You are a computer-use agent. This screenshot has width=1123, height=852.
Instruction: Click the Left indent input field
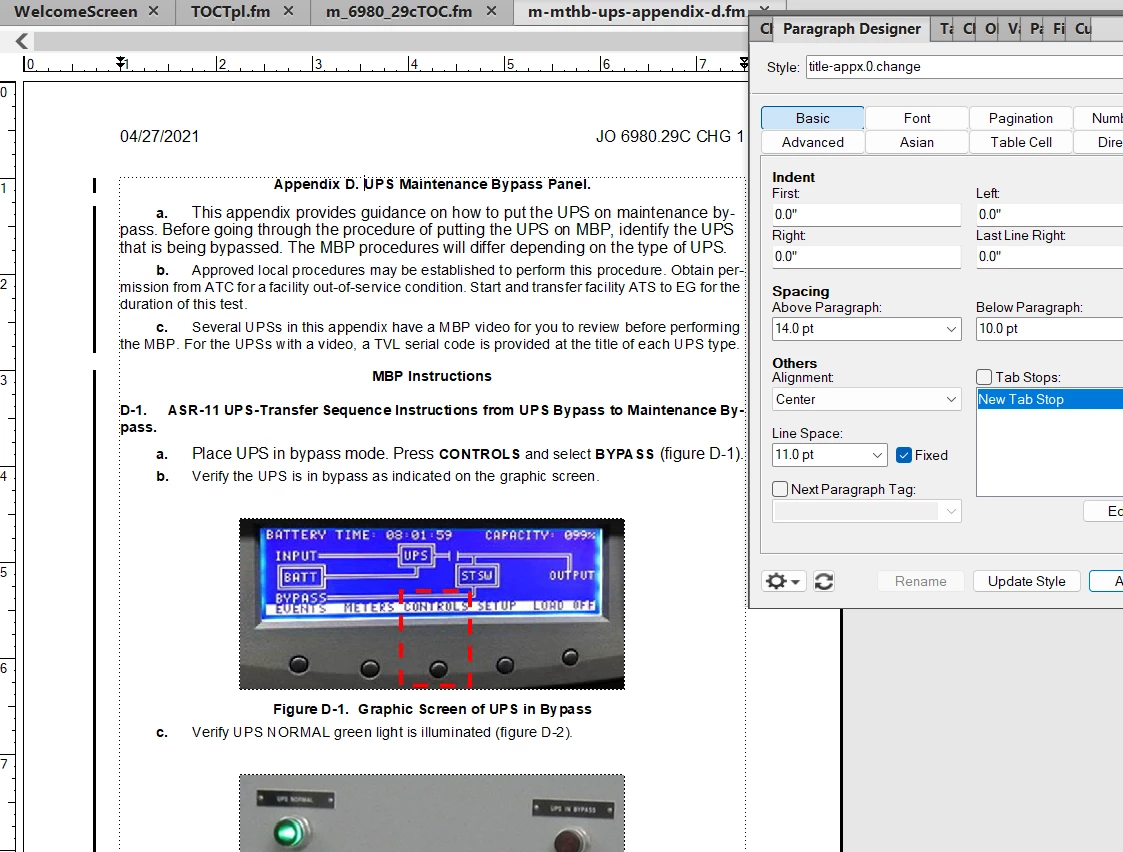[1049, 215]
